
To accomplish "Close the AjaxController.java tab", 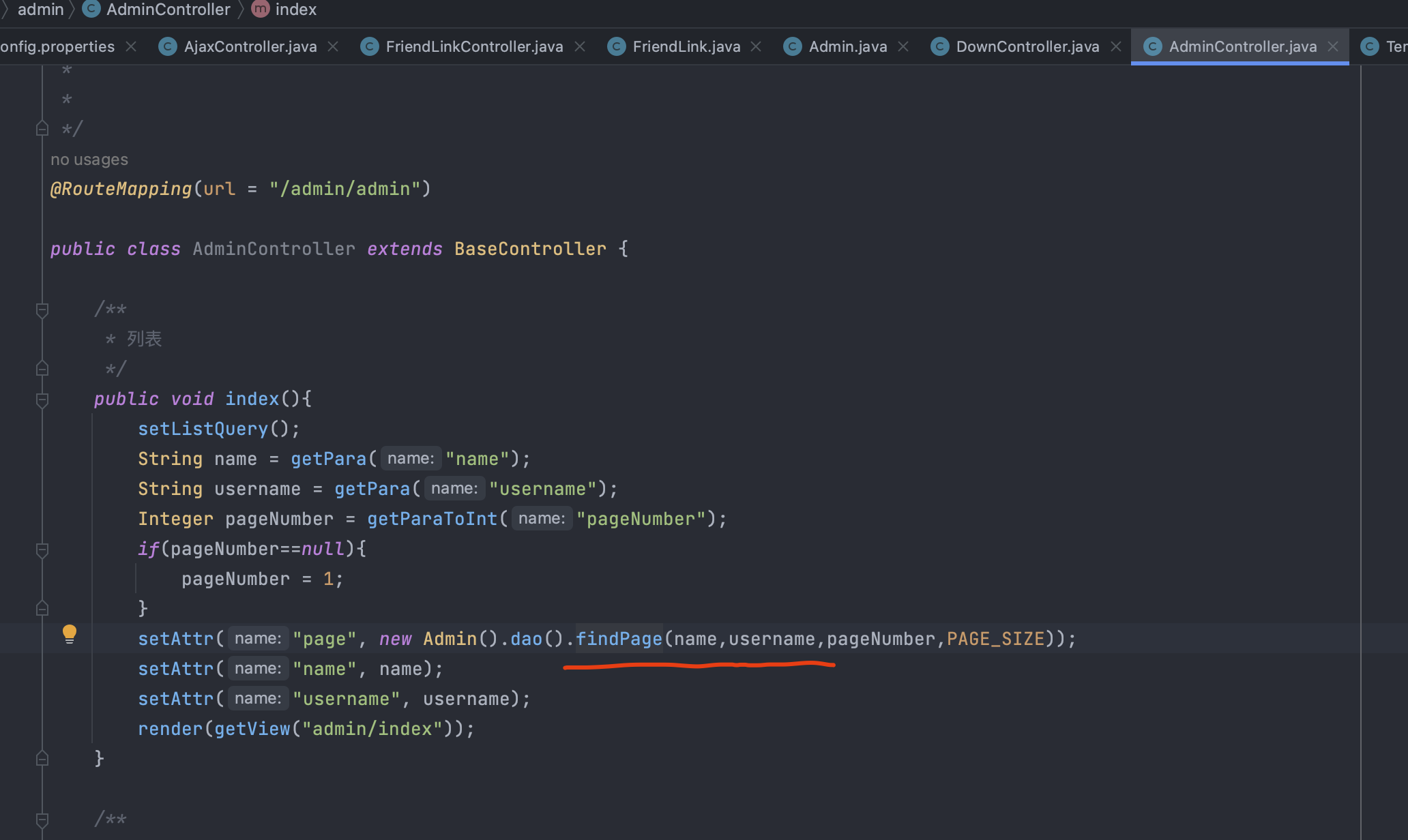I will pos(333,46).
